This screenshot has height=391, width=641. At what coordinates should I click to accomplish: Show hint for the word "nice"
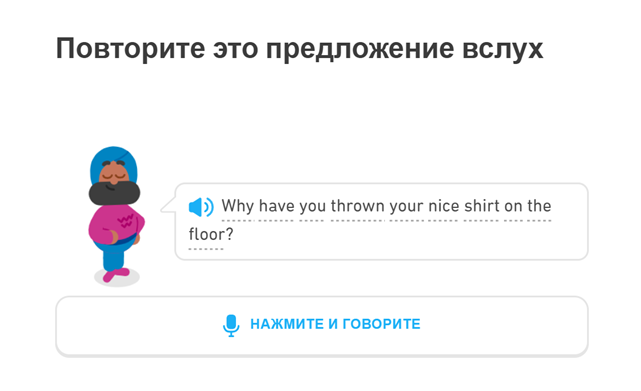click(443, 206)
